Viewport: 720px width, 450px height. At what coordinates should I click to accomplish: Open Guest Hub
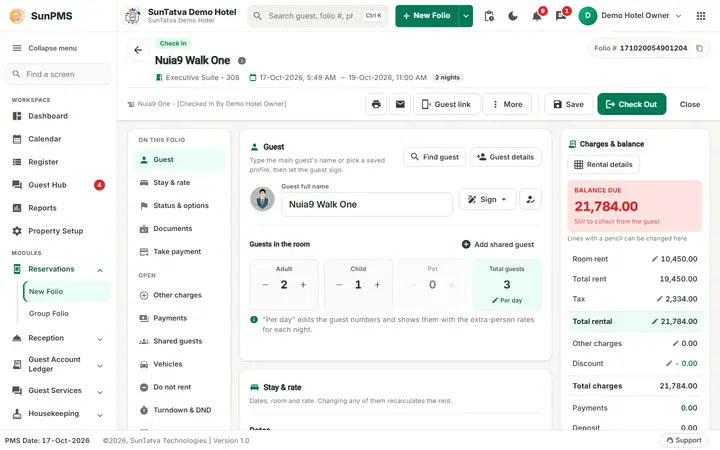point(58,185)
